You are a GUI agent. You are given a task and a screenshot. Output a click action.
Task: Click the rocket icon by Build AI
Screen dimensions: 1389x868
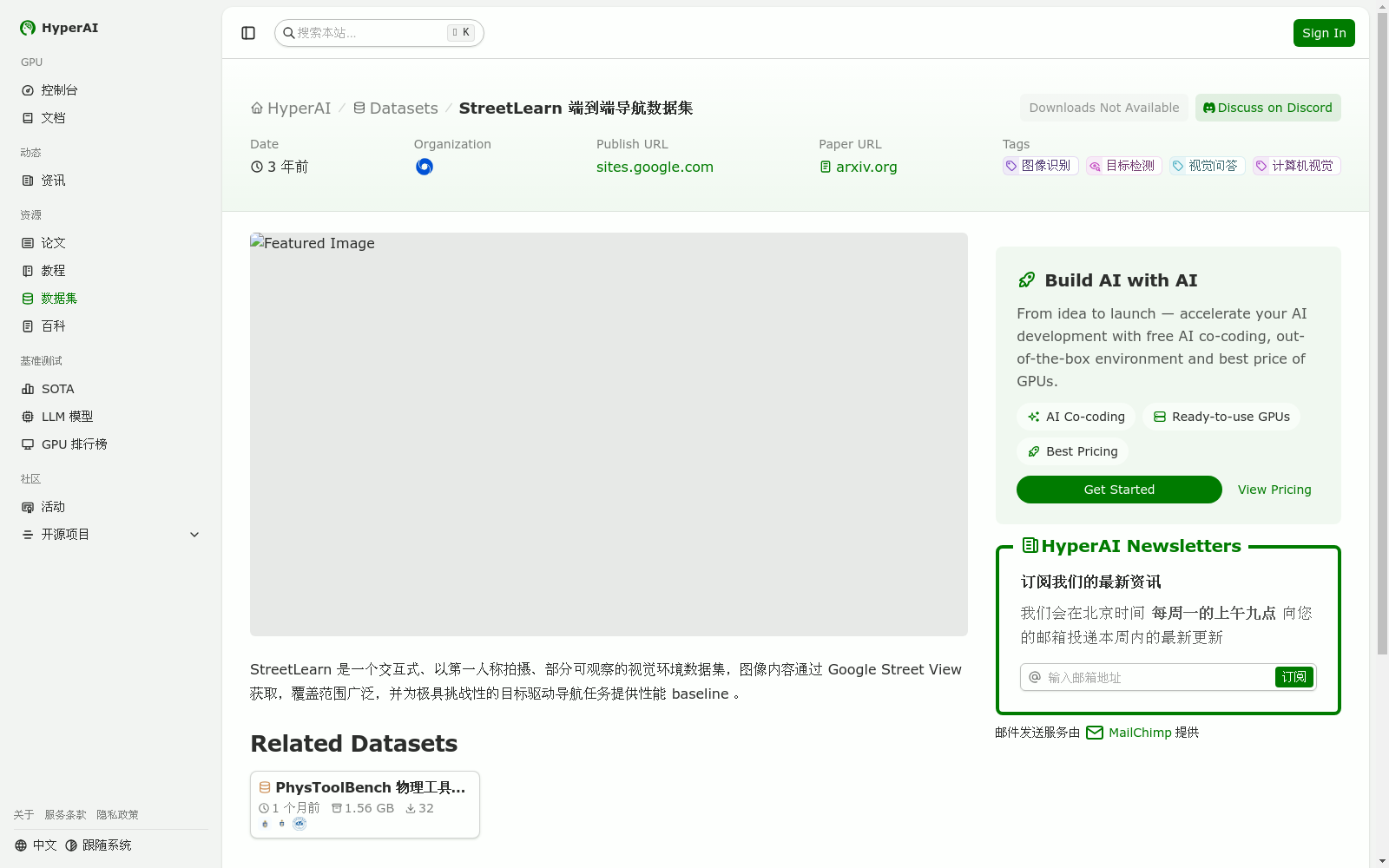(x=1027, y=280)
